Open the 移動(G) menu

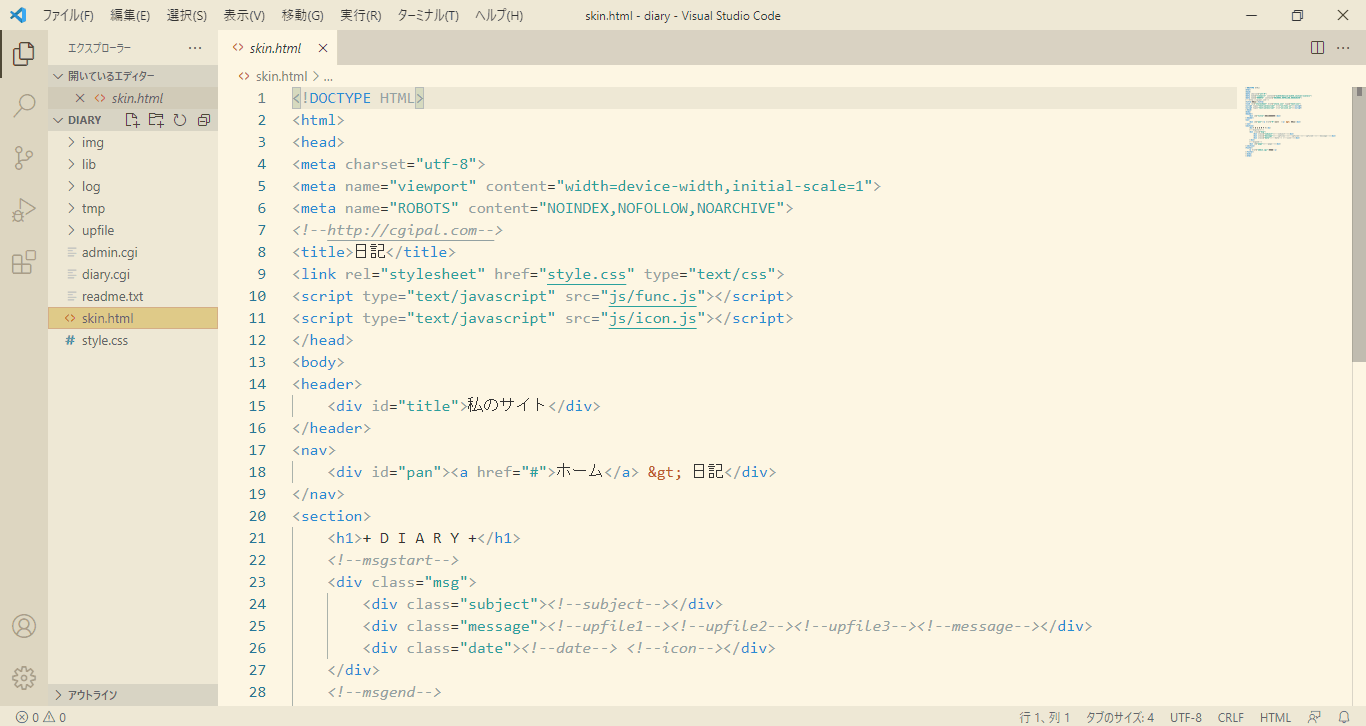click(x=302, y=16)
